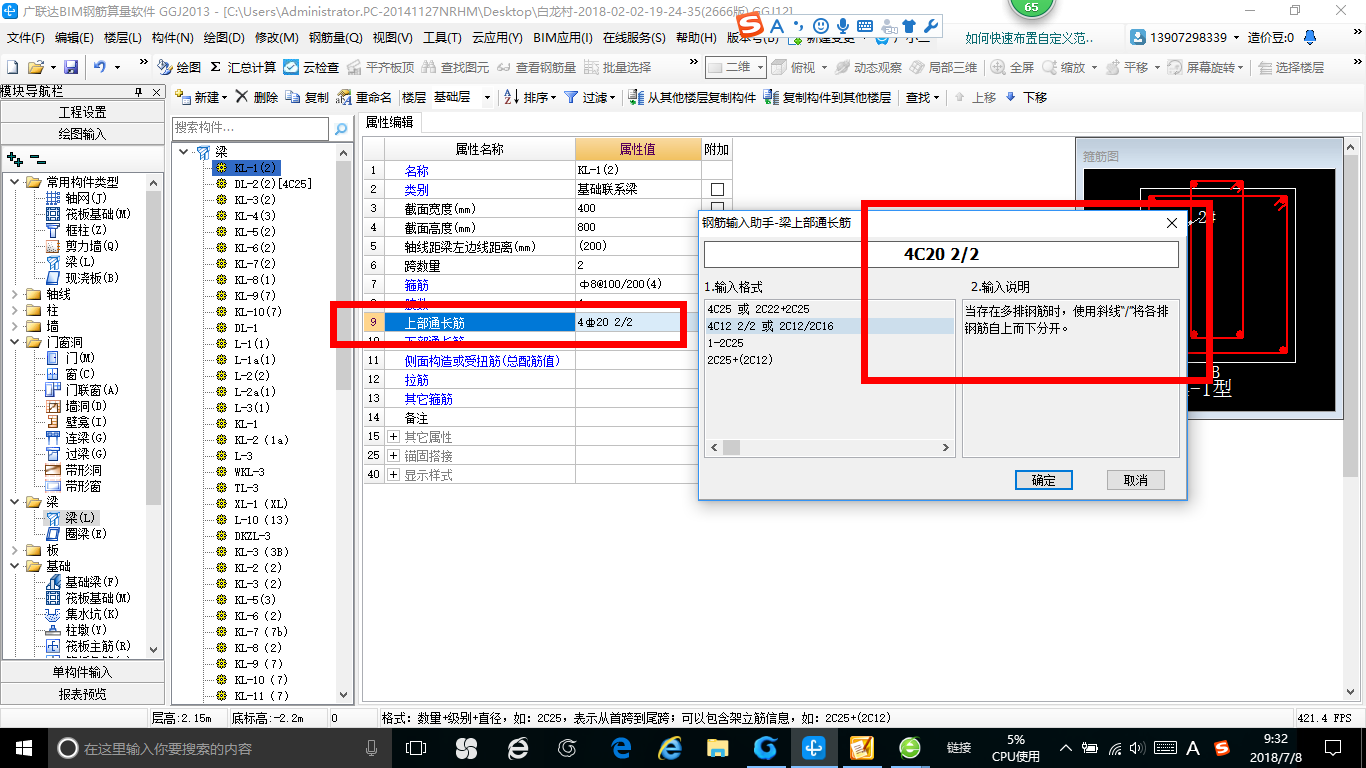The height and width of the screenshot is (768, 1366).
Task: Open 单构件输入 navigation section
Action: pos(82,672)
